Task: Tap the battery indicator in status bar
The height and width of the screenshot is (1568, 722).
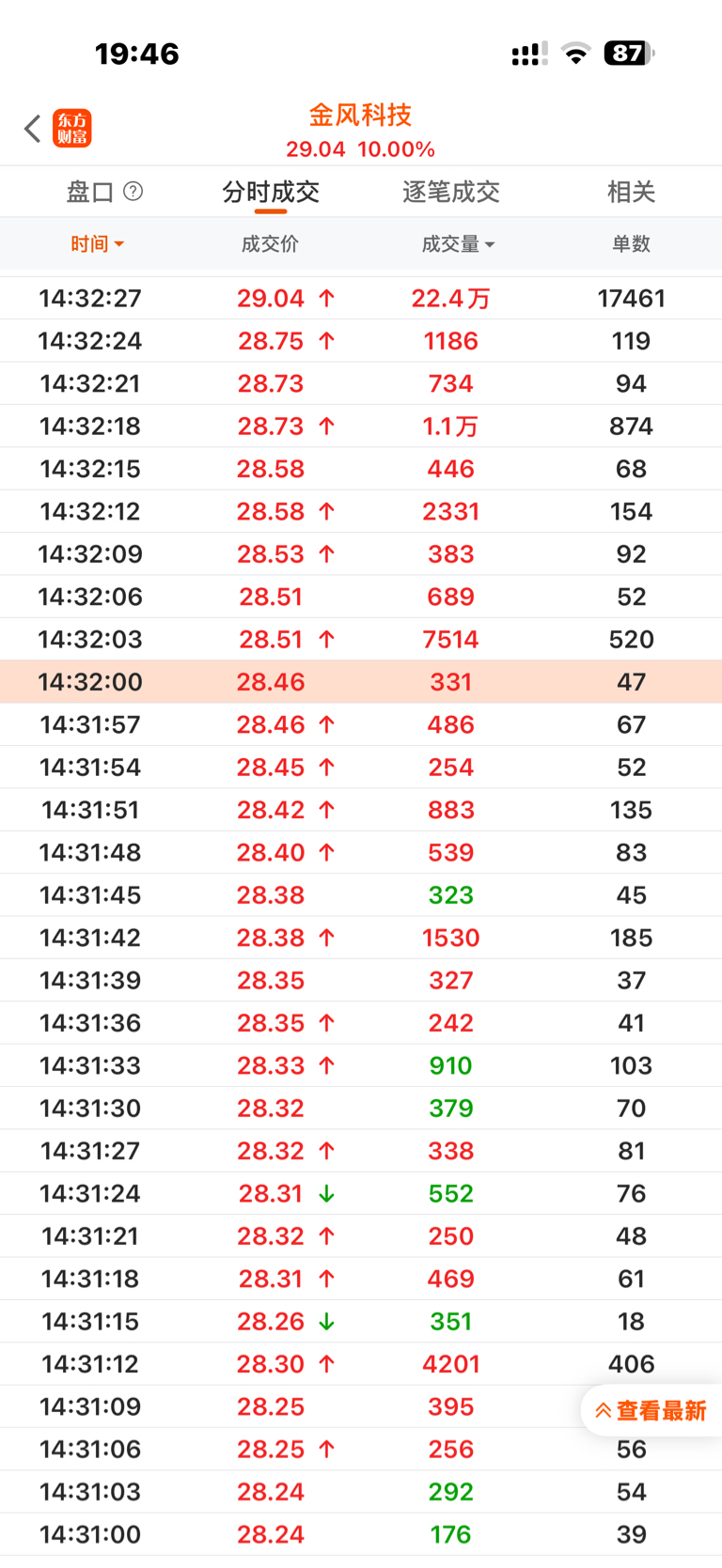Action: tap(628, 54)
